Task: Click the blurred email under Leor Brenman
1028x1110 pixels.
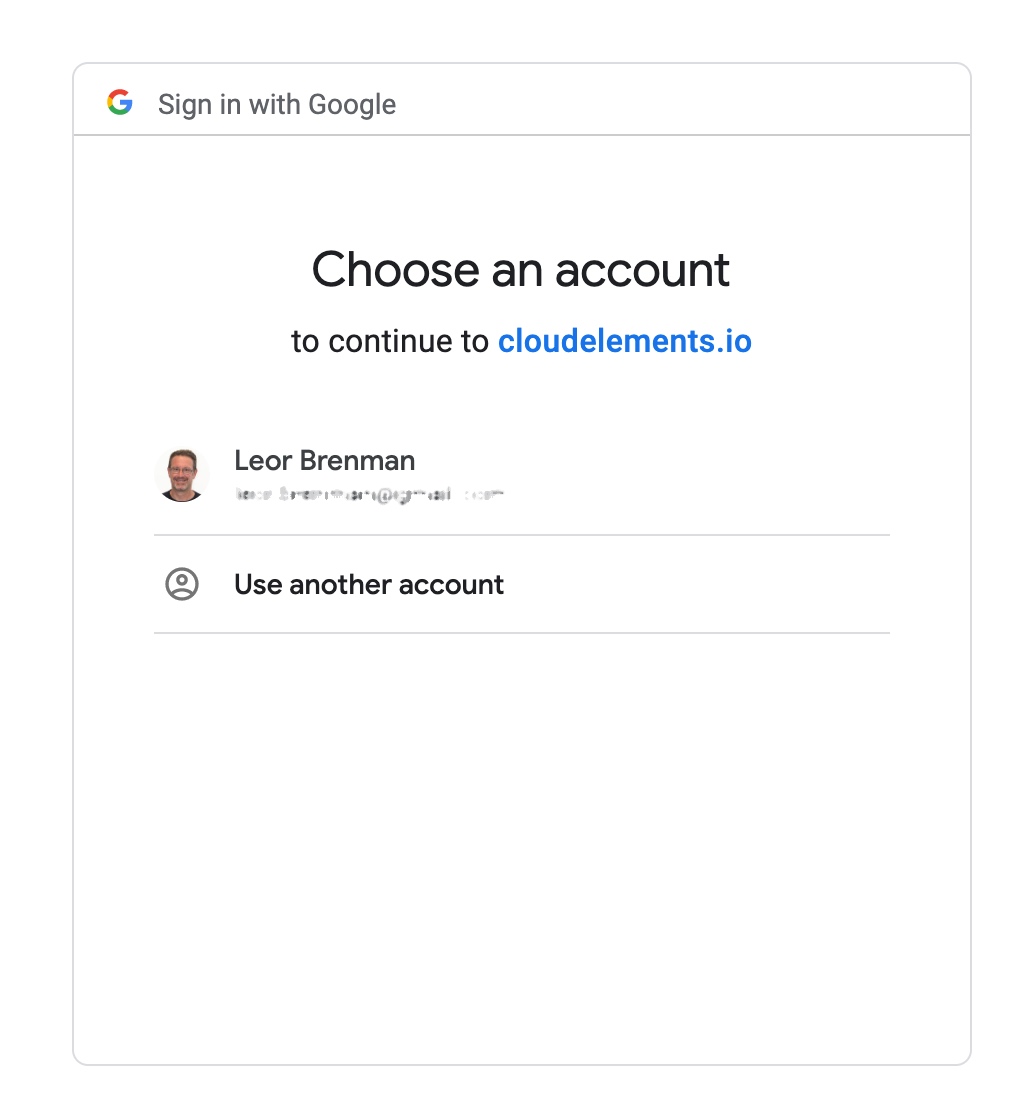Action: tap(369, 494)
